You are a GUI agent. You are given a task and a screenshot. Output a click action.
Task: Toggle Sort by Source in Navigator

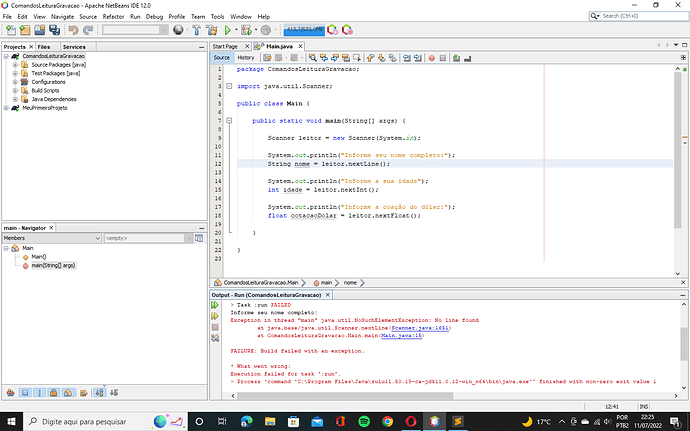(114, 393)
